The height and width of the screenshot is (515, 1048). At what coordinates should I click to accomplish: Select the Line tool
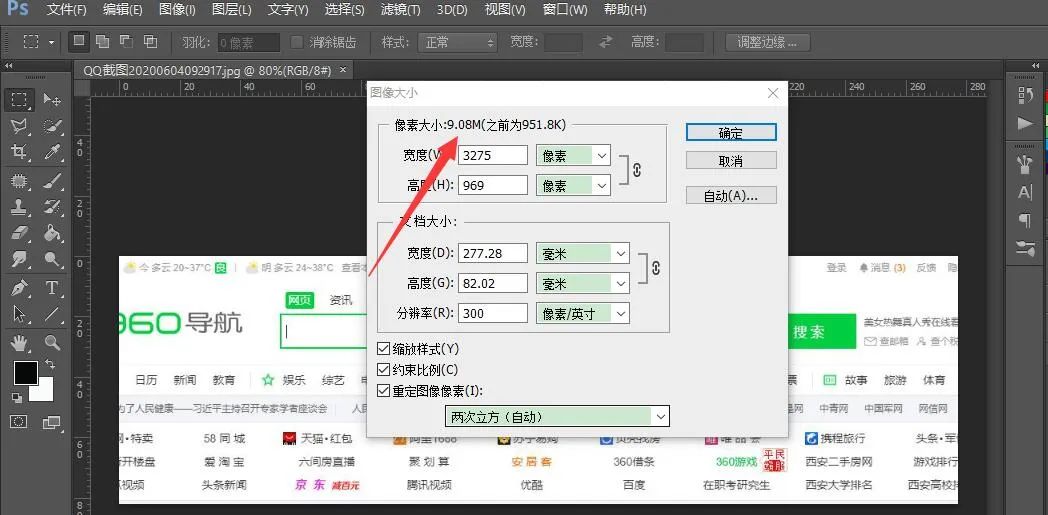(x=52, y=313)
